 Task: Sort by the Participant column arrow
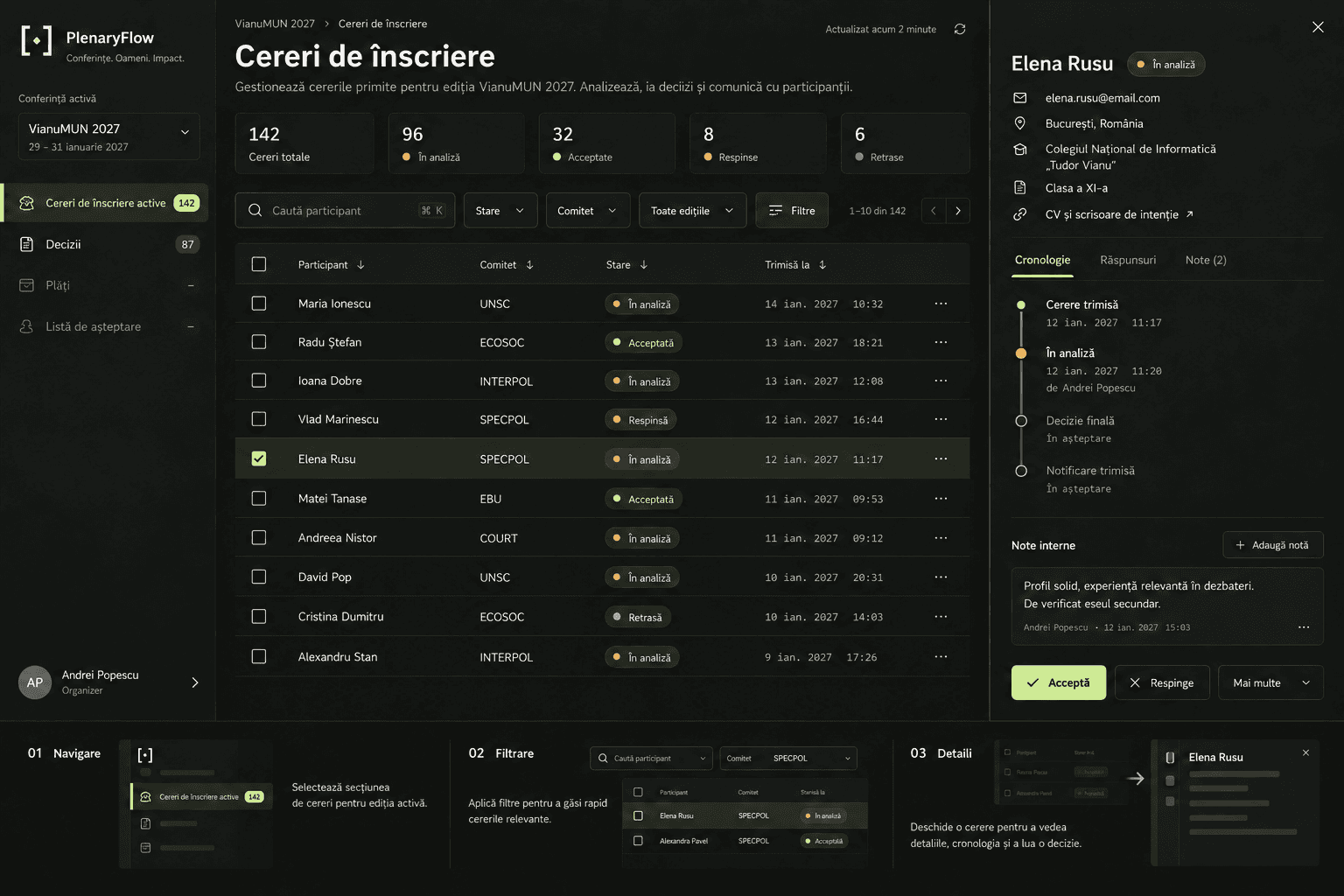[360, 264]
